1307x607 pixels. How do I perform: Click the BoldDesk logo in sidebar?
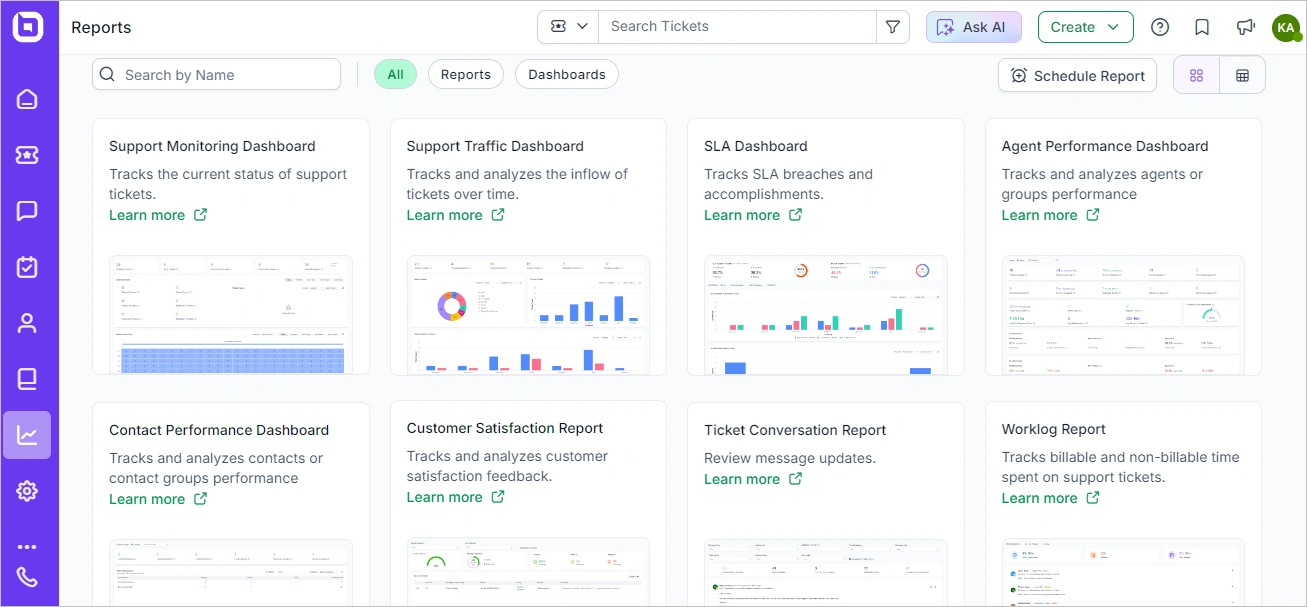[27, 27]
